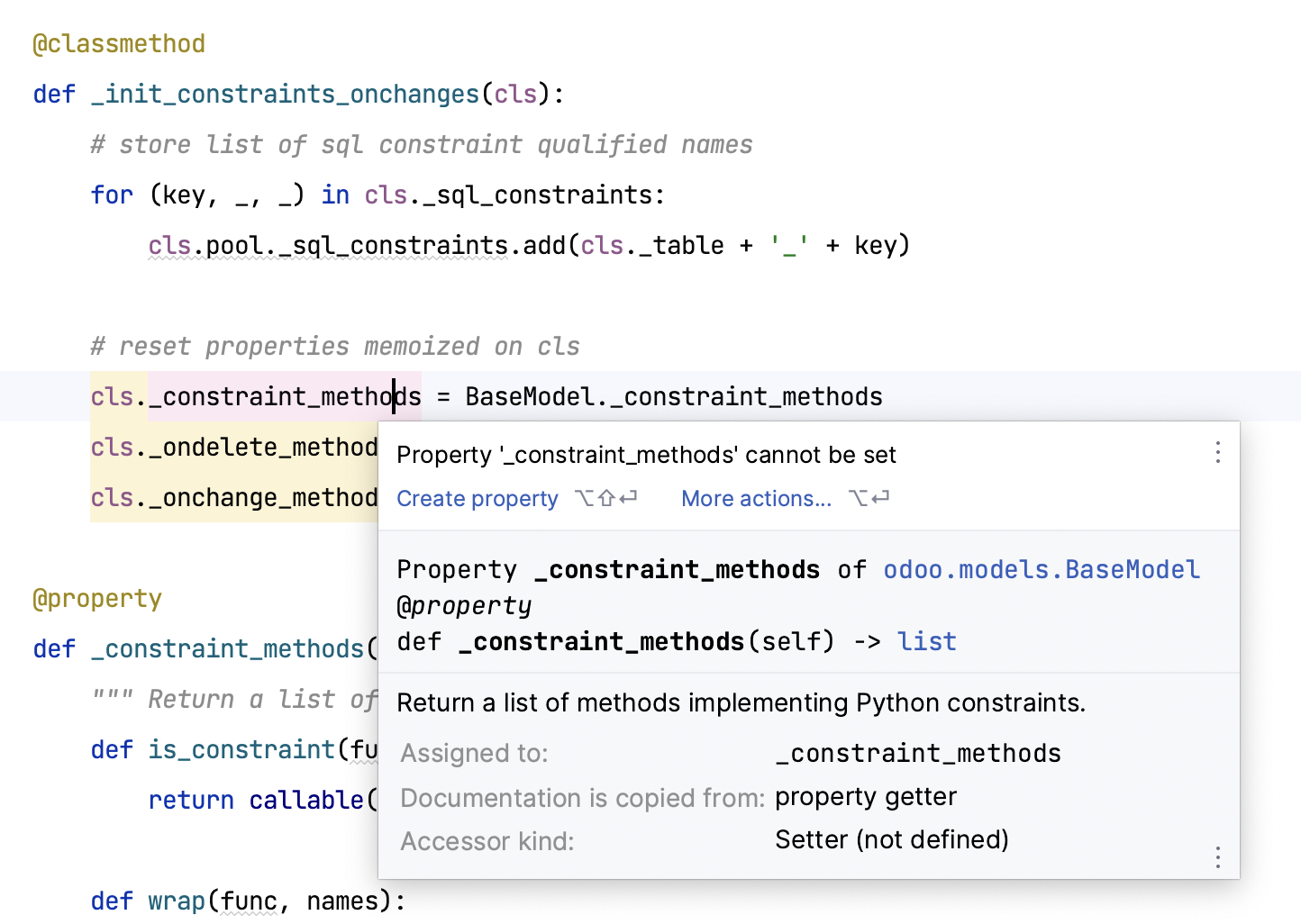This screenshot has width=1301, height=924.
Task: Select the _constraint_methods method definition
Action: click(230, 648)
